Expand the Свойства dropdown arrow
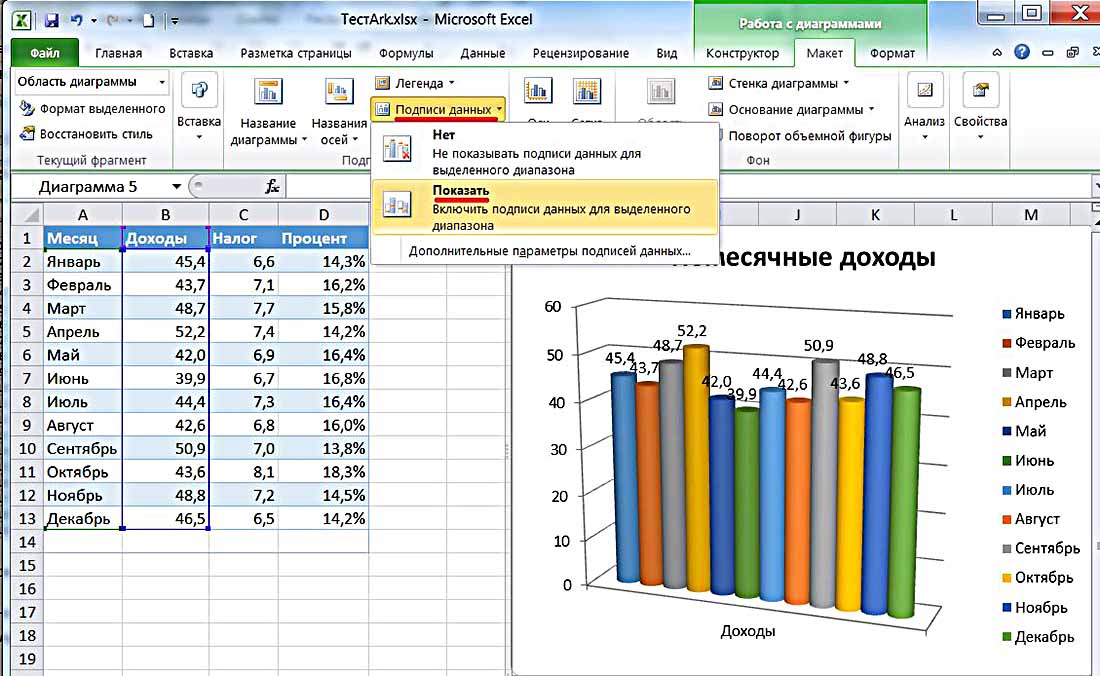Image resolution: width=1100 pixels, height=676 pixels. [980, 137]
